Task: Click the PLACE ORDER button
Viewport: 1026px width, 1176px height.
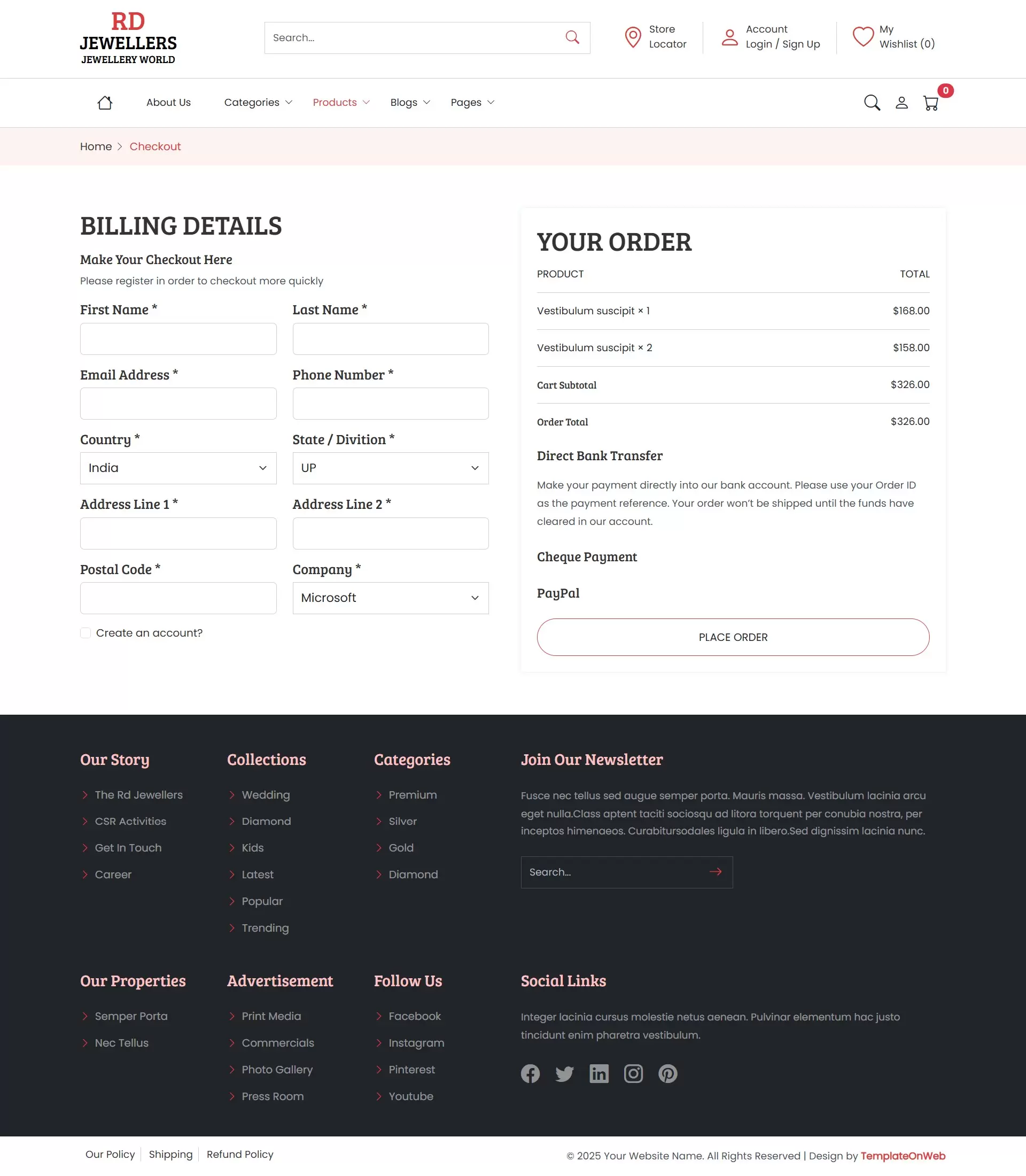Action: point(733,637)
